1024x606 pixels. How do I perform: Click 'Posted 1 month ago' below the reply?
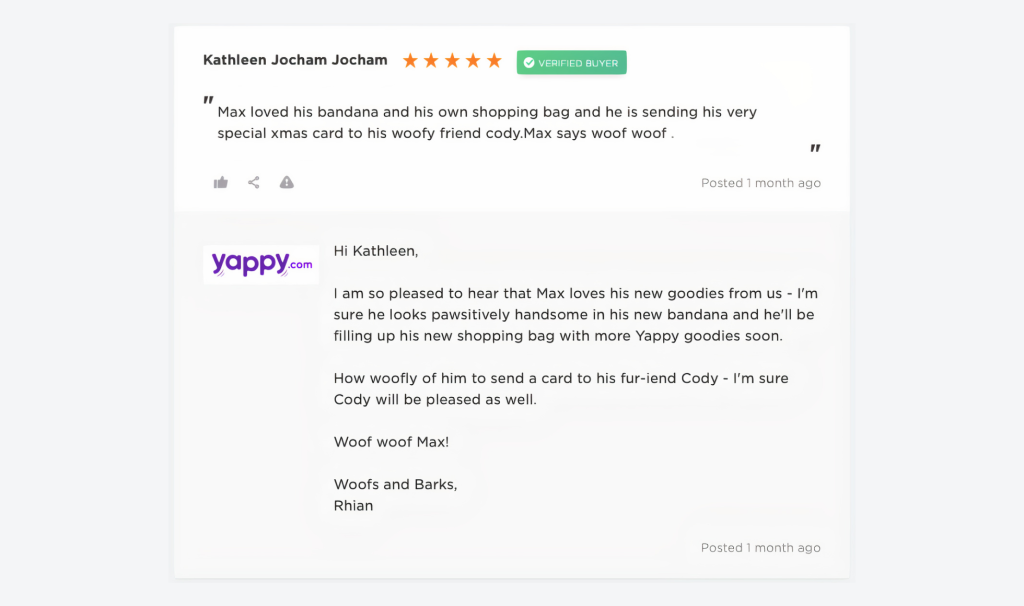pyautogui.click(x=761, y=547)
